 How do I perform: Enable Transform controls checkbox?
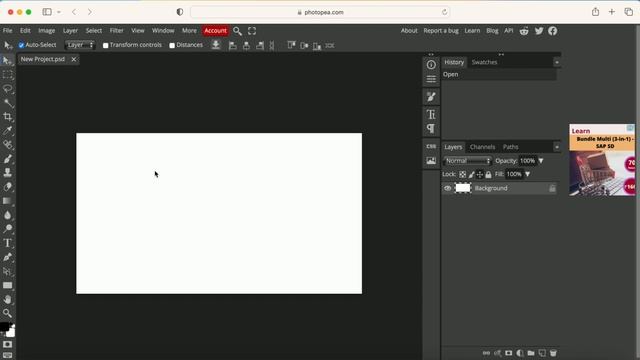[x=105, y=45]
